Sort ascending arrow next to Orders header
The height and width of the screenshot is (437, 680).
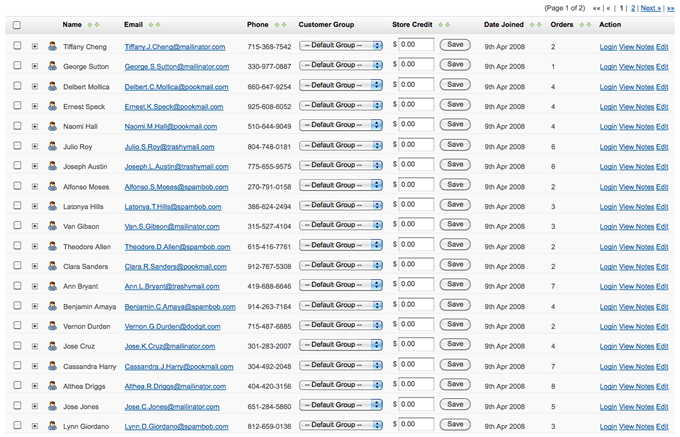tap(582, 25)
